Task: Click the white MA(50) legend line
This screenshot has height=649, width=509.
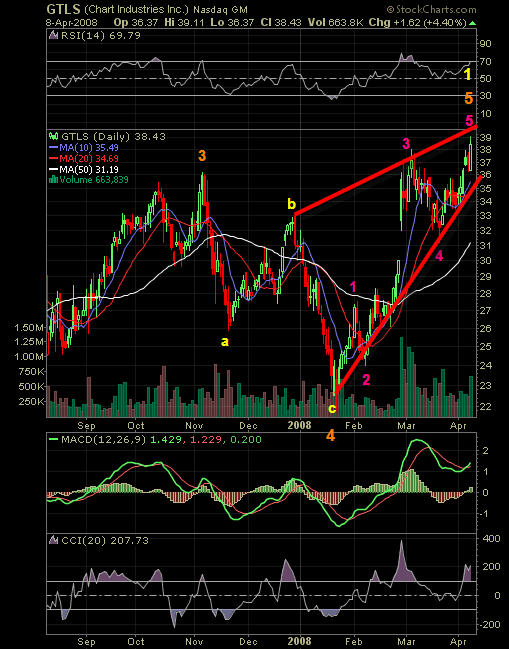Action: tap(53, 169)
